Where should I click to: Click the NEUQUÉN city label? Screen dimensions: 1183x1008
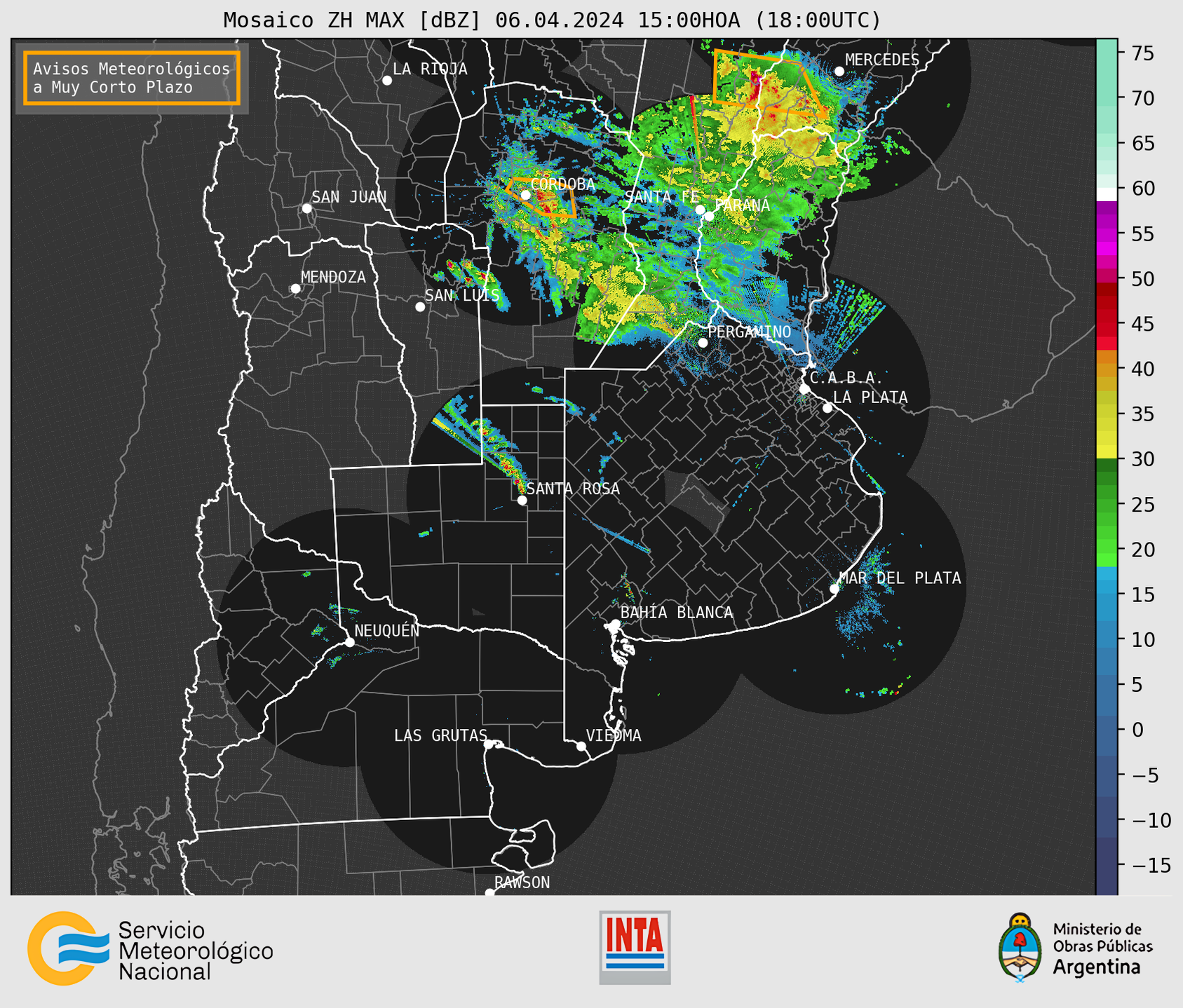386,630
